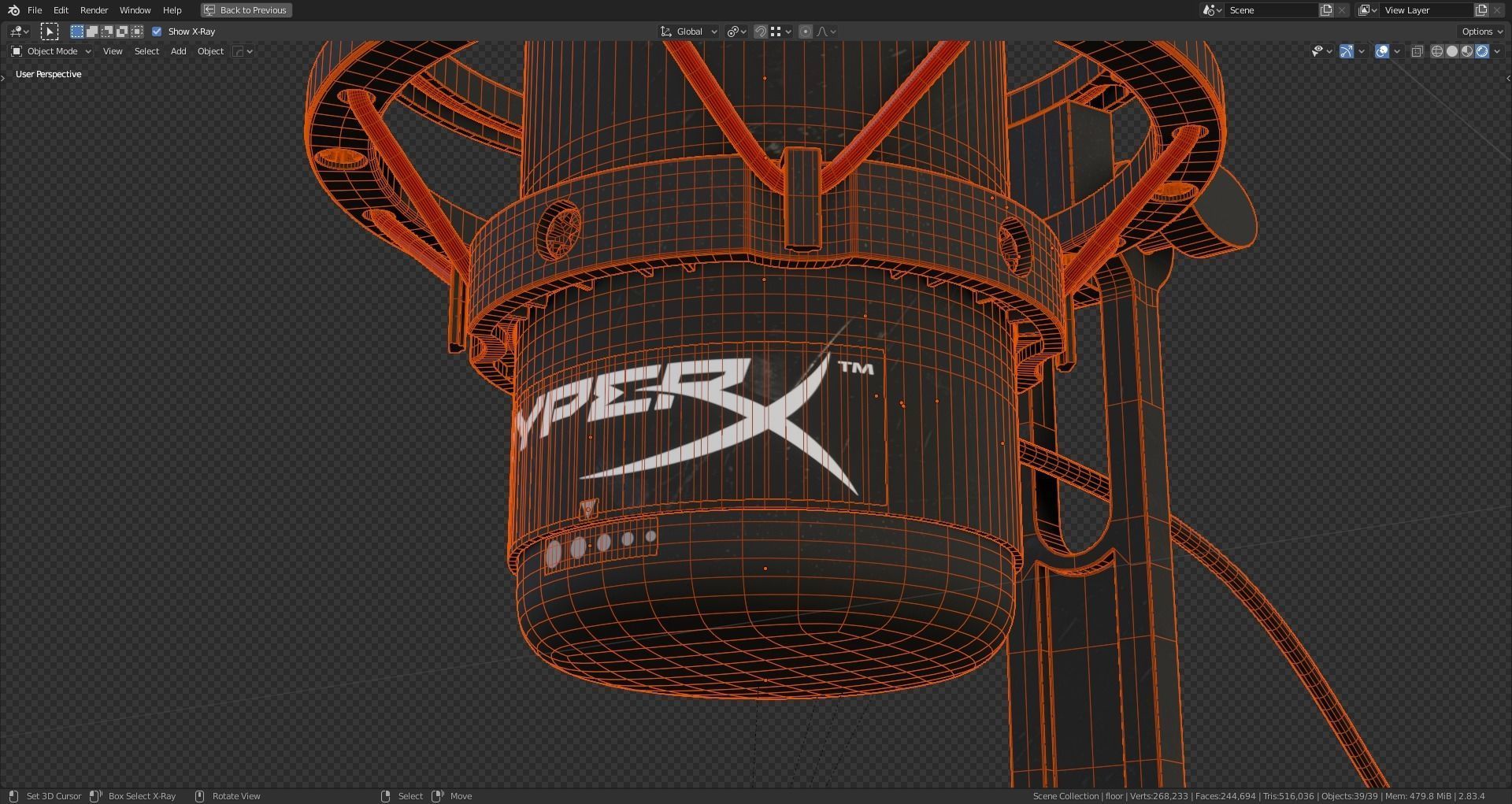1512x804 pixels.
Task: Click the User Perspective label
Action: click(48, 74)
